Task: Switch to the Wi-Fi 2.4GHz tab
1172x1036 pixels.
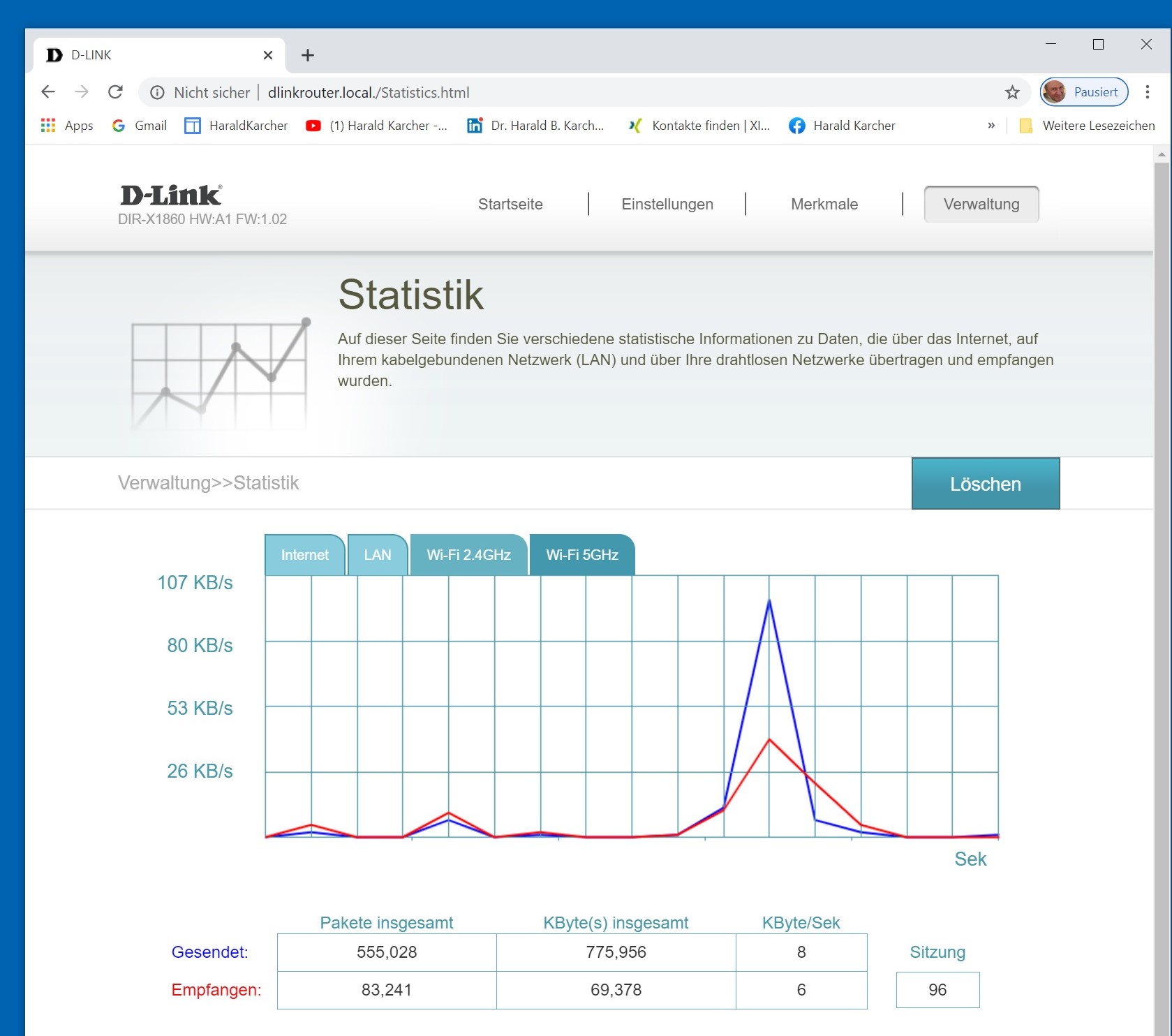Action: [469, 555]
